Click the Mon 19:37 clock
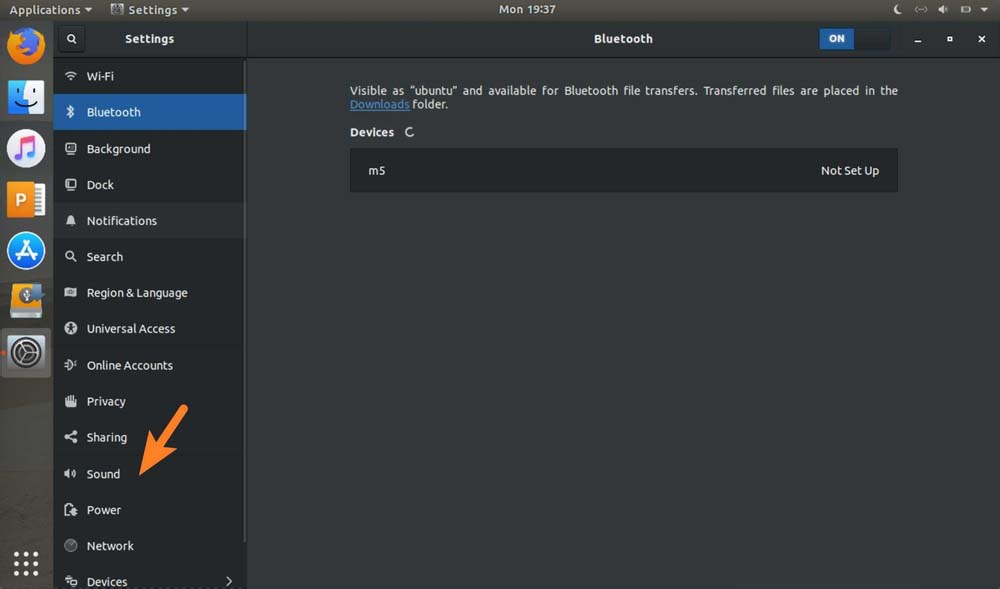The image size is (1000, 589). point(527,10)
